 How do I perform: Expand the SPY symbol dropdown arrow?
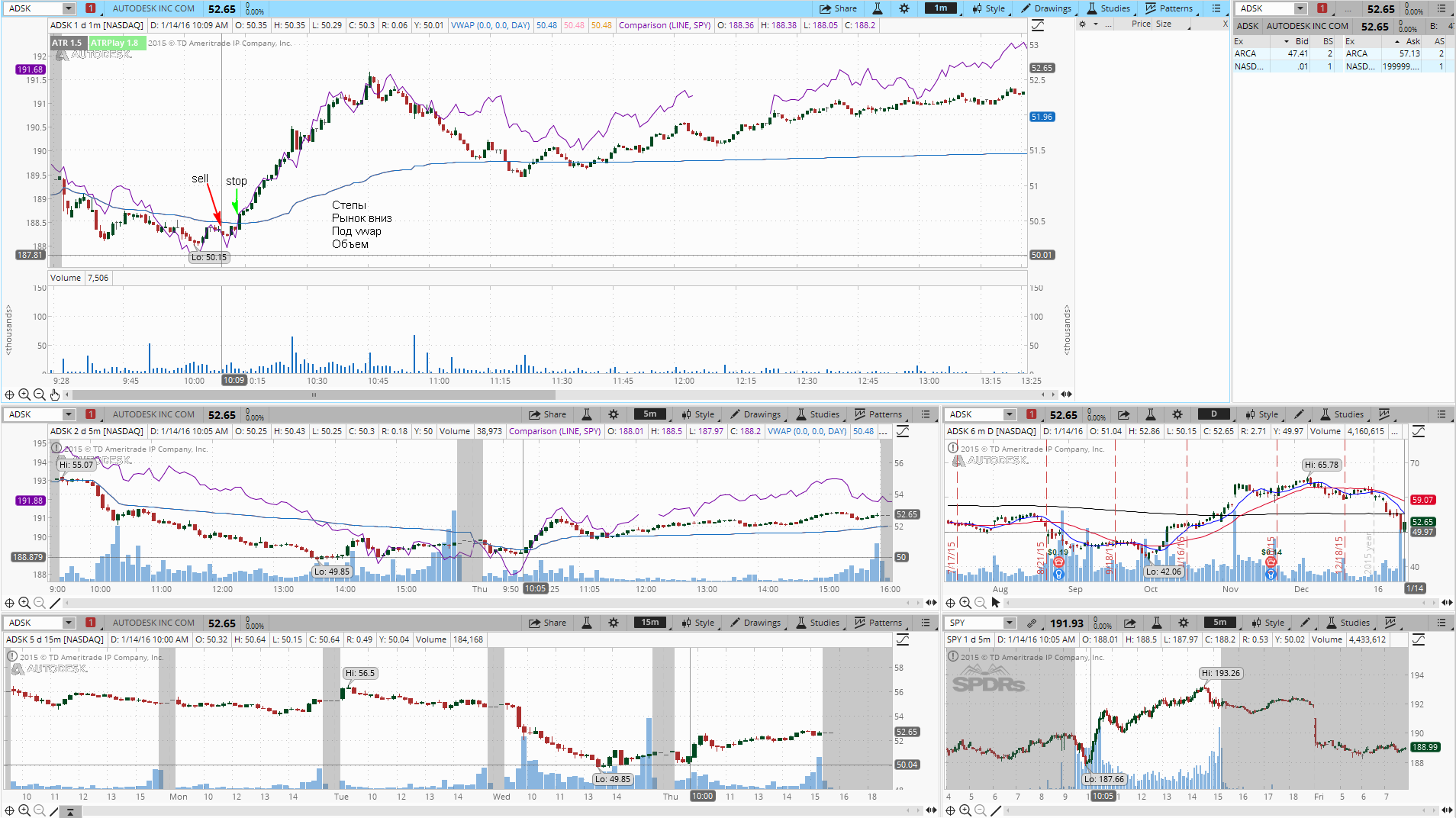pyautogui.click(x=1010, y=623)
